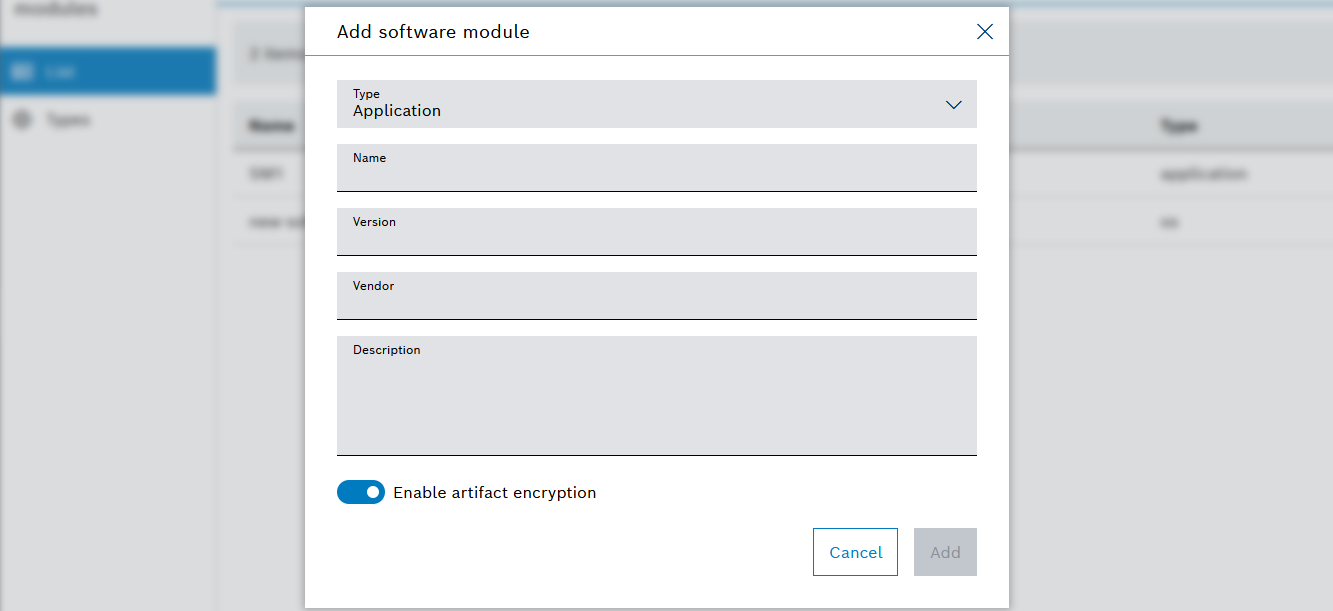Expand the Type dropdown chevron

coord(953,105)
